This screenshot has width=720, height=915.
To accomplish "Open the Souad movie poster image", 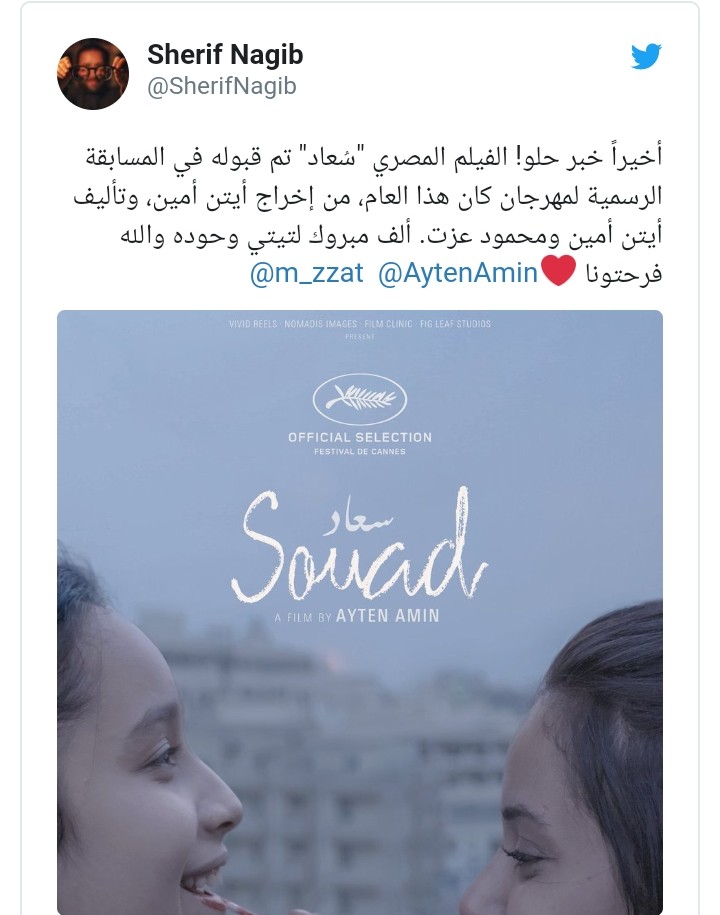I will tap(360, 612).
